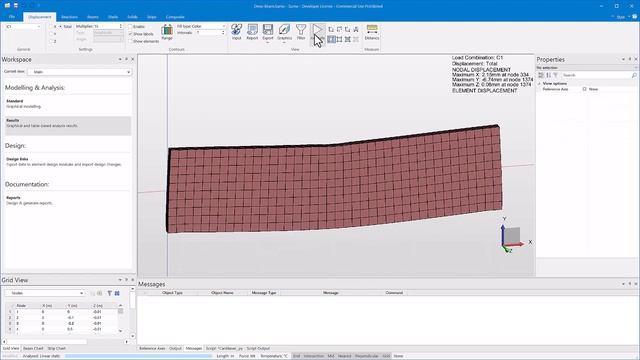Click the save icon in title bar
This screenshot has height=360, width=640.
[16, 6]
